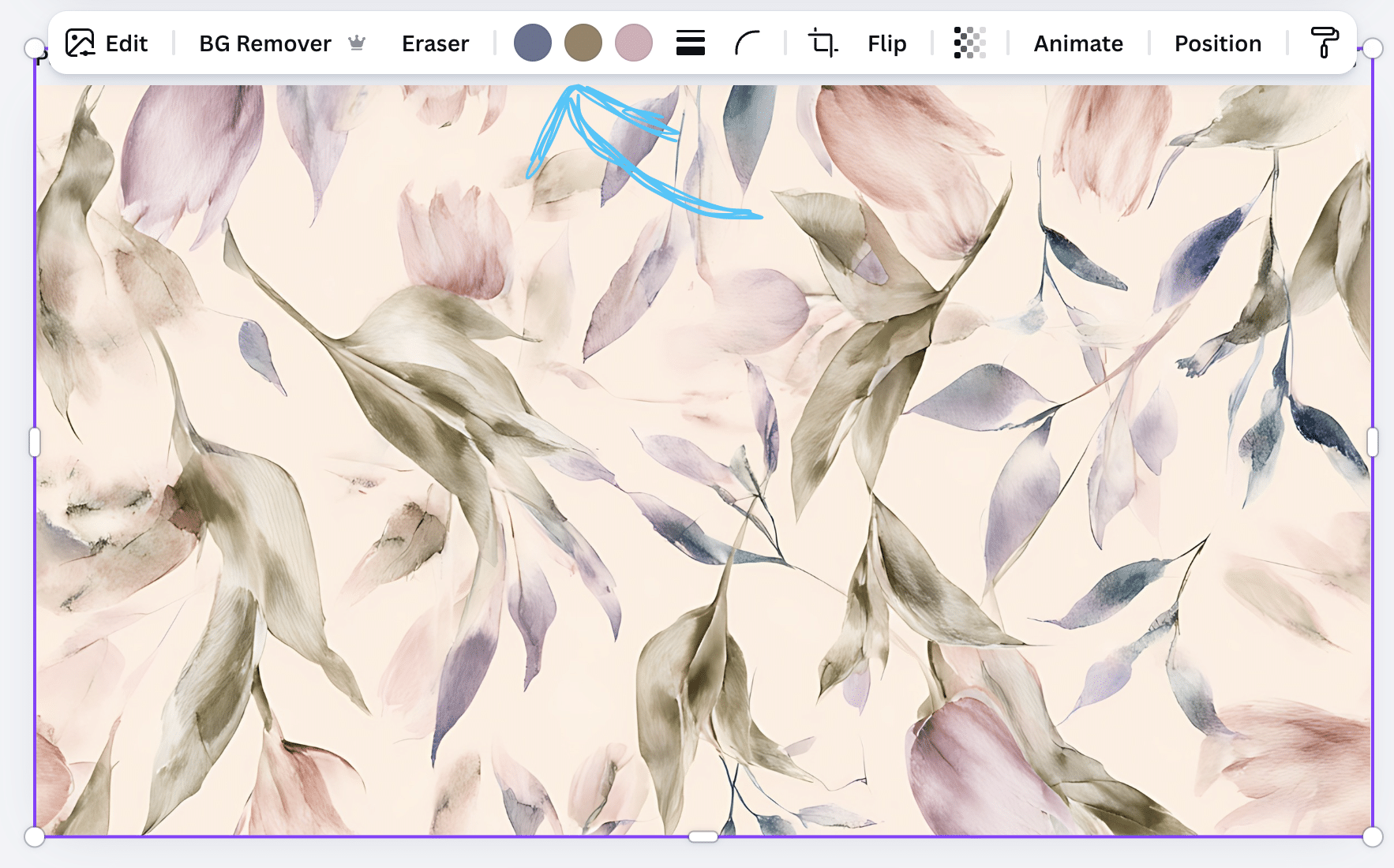Viewport: 1394px width, 868px height.
Task: Open the Position panel
Action: tap(1216, 43)
